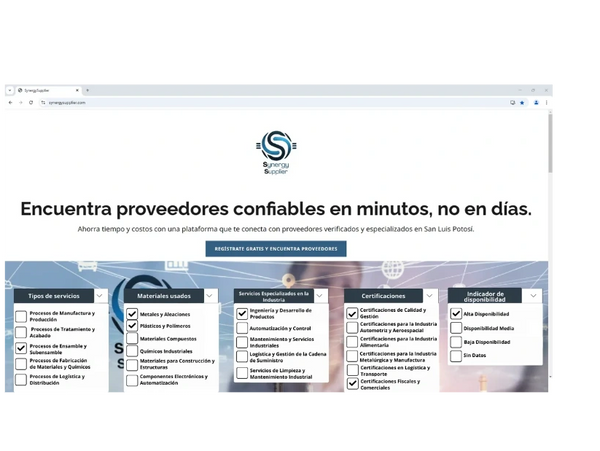Click the Synergy Supplier logo
This screenshot has height=451, width=600.
tap(276, 152)
